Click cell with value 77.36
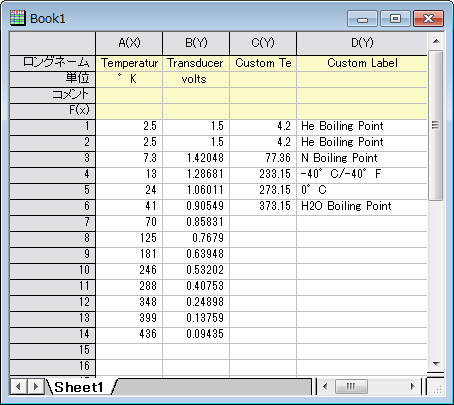 click(x=263, y=159)
